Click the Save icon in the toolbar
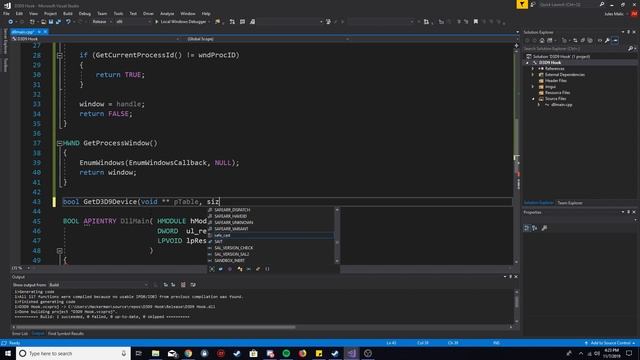The height and width of the screenshot is (360, 640). tap(51, 22)
